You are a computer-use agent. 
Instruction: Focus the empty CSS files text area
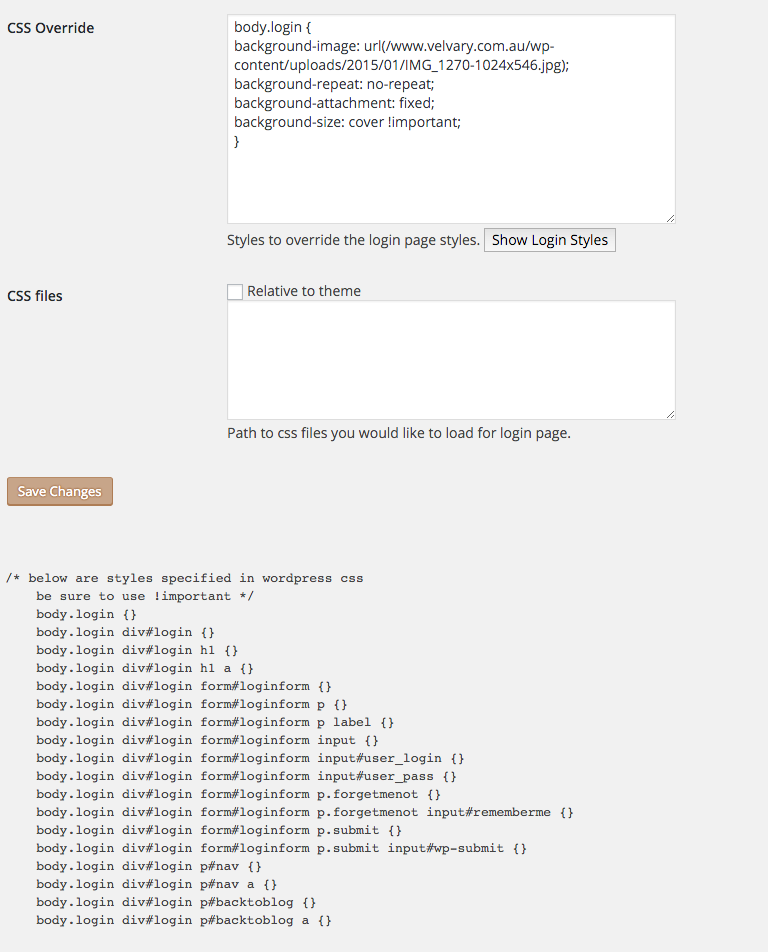(x=451, y=360)
